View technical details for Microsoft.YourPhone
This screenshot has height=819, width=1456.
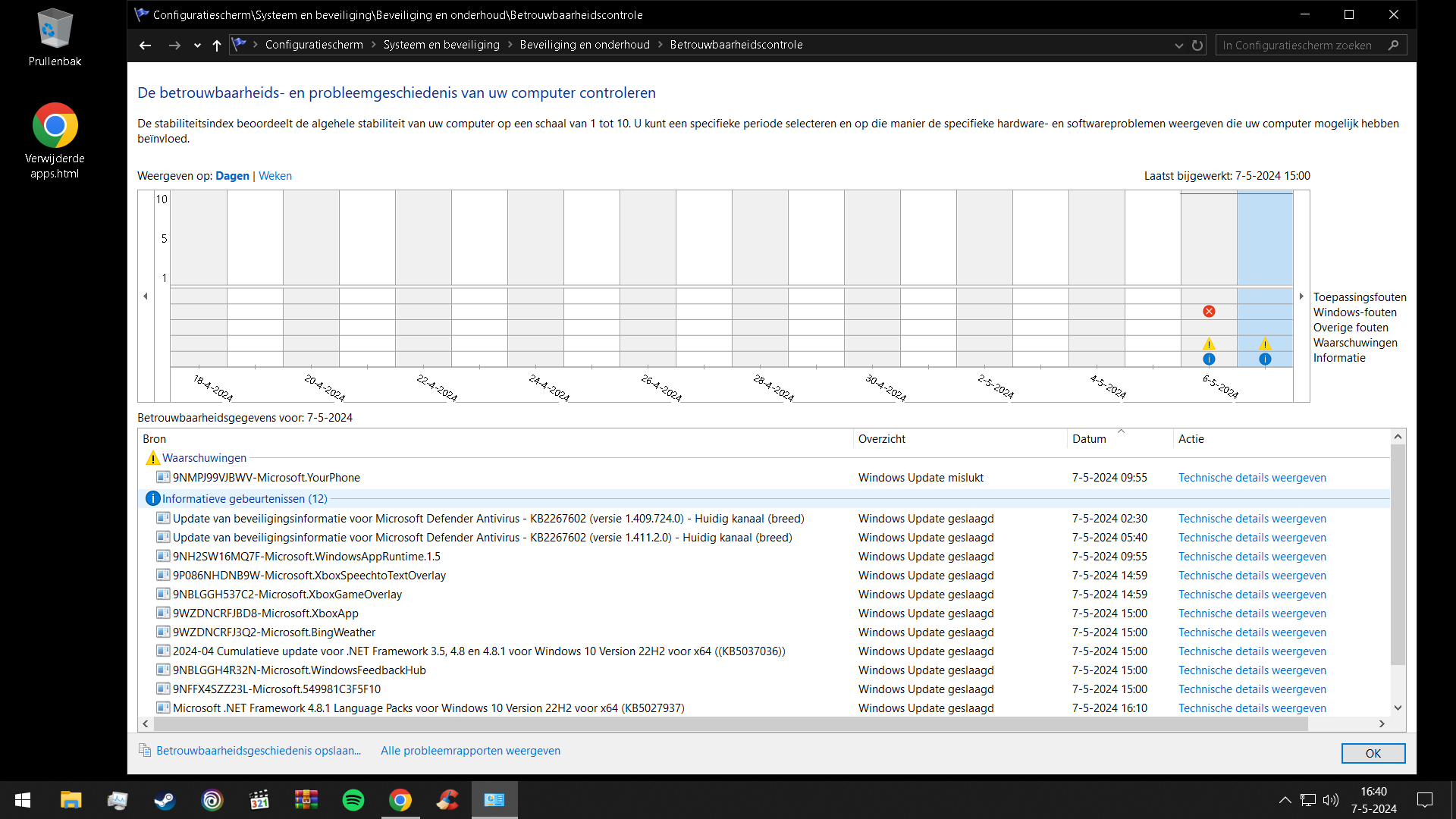pos(1252,478)
